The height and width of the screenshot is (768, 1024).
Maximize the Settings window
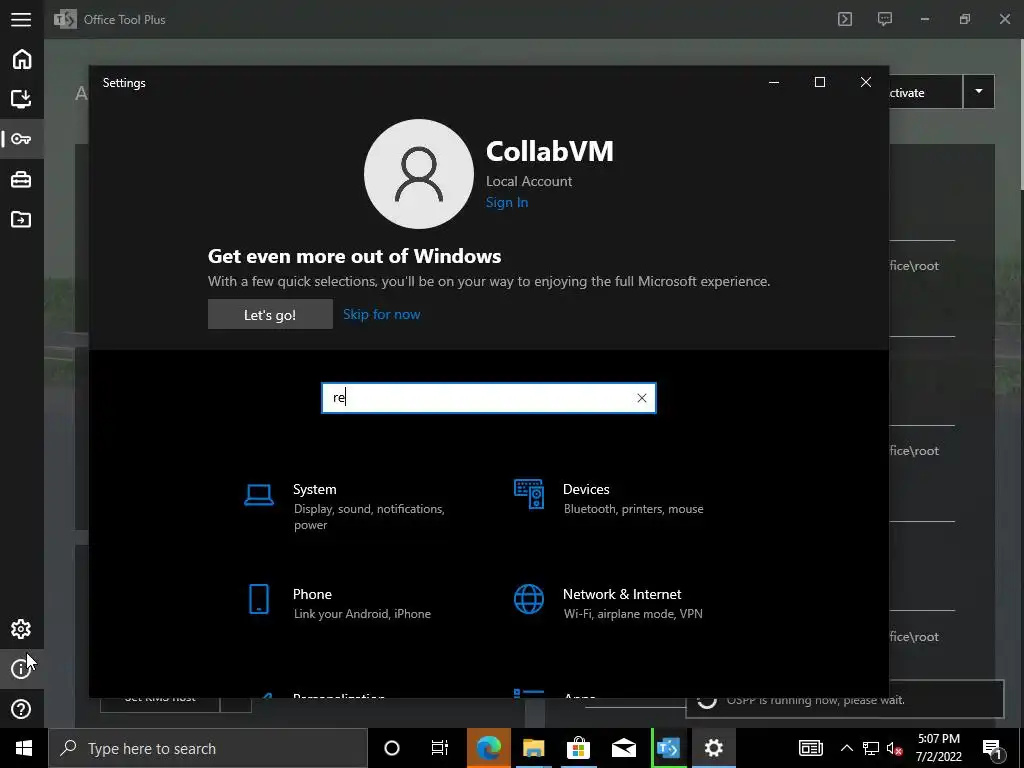pos(820,82)
